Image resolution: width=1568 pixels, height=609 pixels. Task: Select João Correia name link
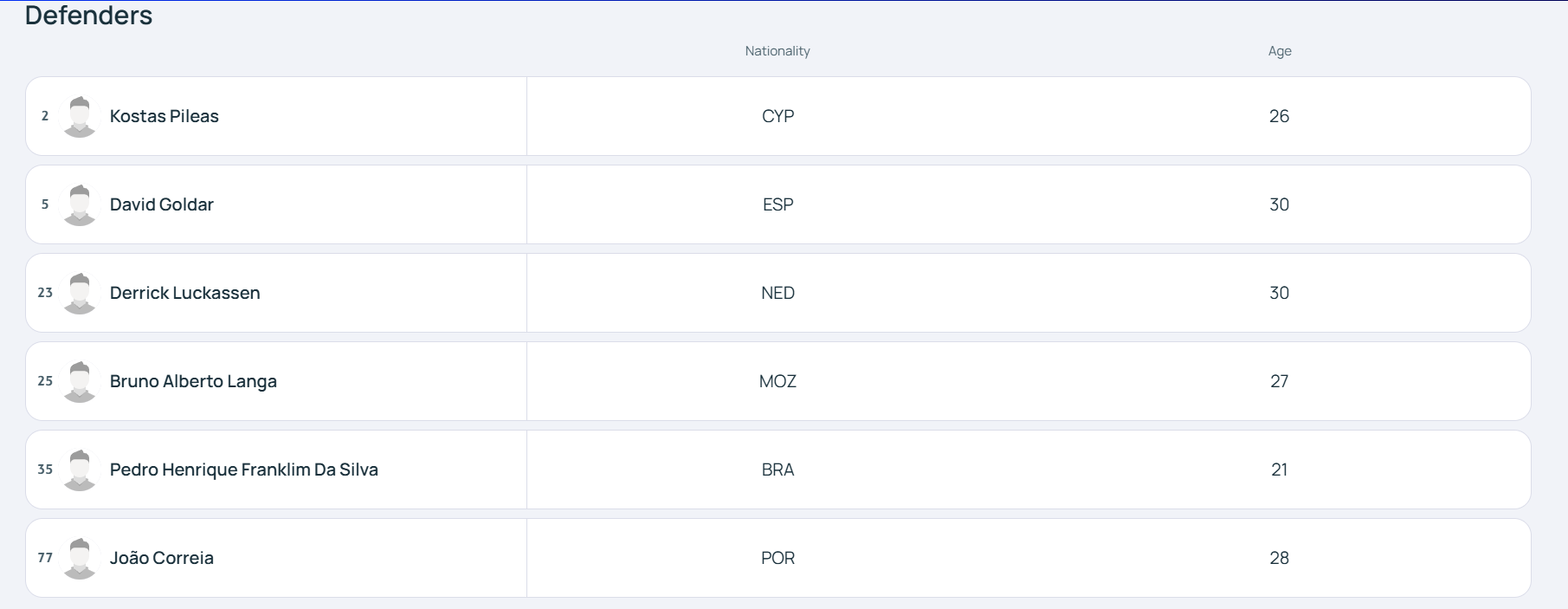tap(162, 558)
